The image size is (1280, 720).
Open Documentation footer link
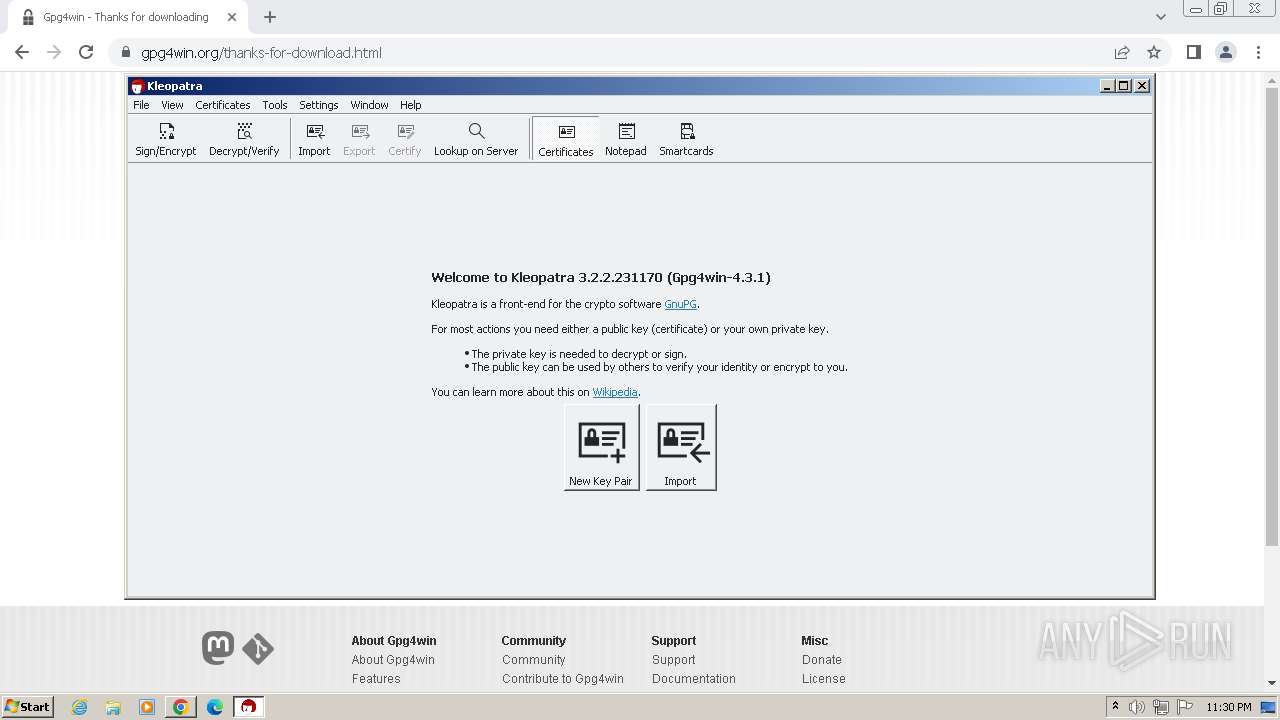pyautogui.click(x=694, y=679)
